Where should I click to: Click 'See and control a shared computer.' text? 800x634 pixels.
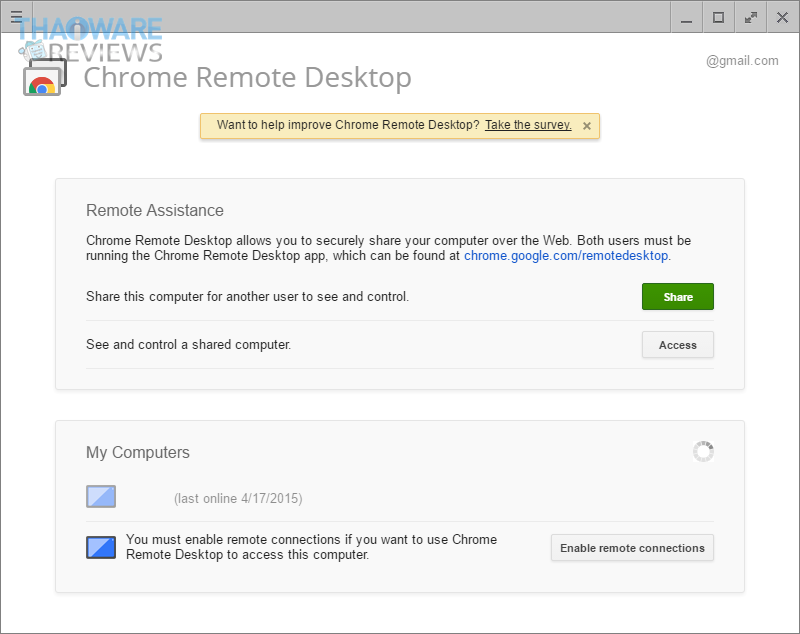[188, 345]
